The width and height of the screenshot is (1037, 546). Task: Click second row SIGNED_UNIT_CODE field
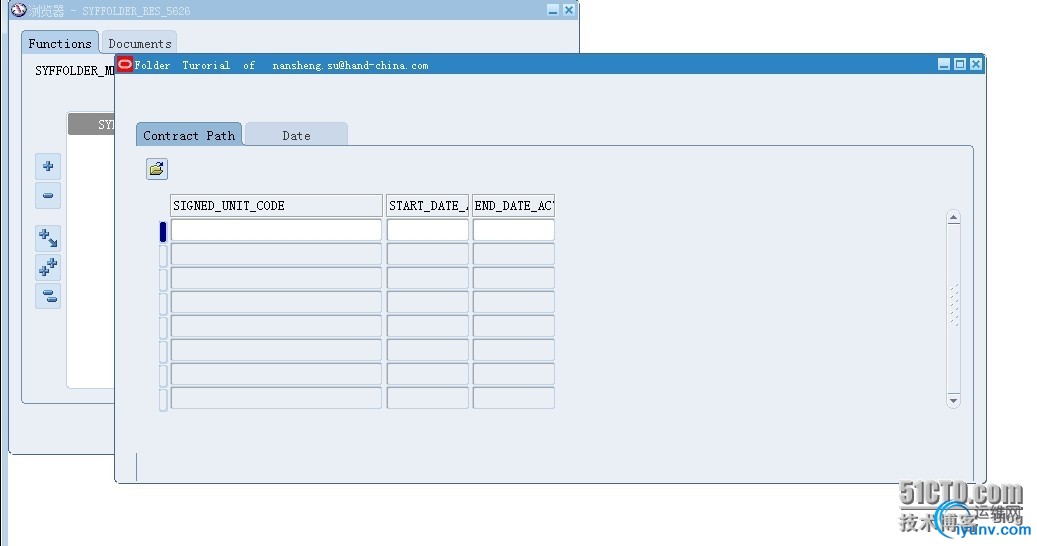pyautogui.click(x=276, y=254)
